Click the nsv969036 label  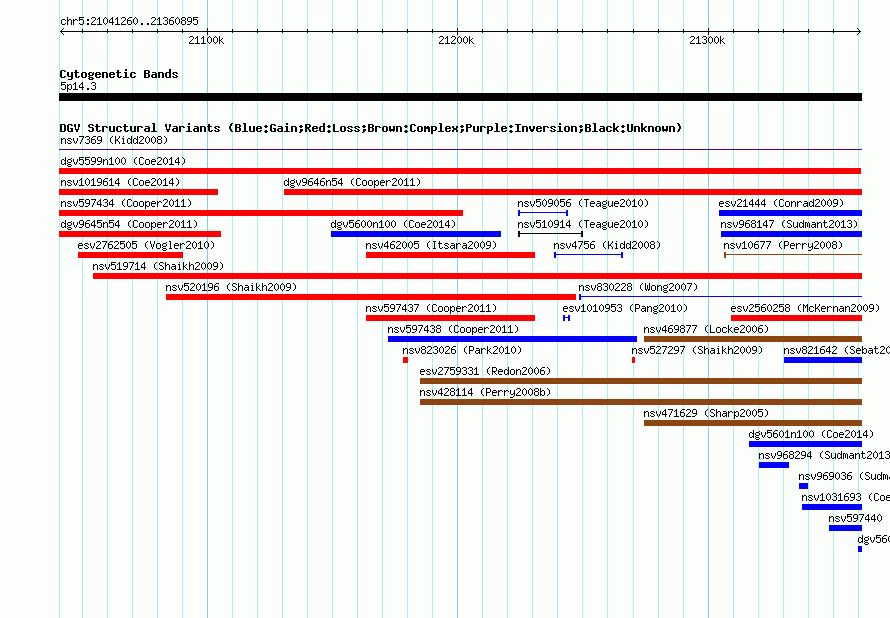click(844, 476)
